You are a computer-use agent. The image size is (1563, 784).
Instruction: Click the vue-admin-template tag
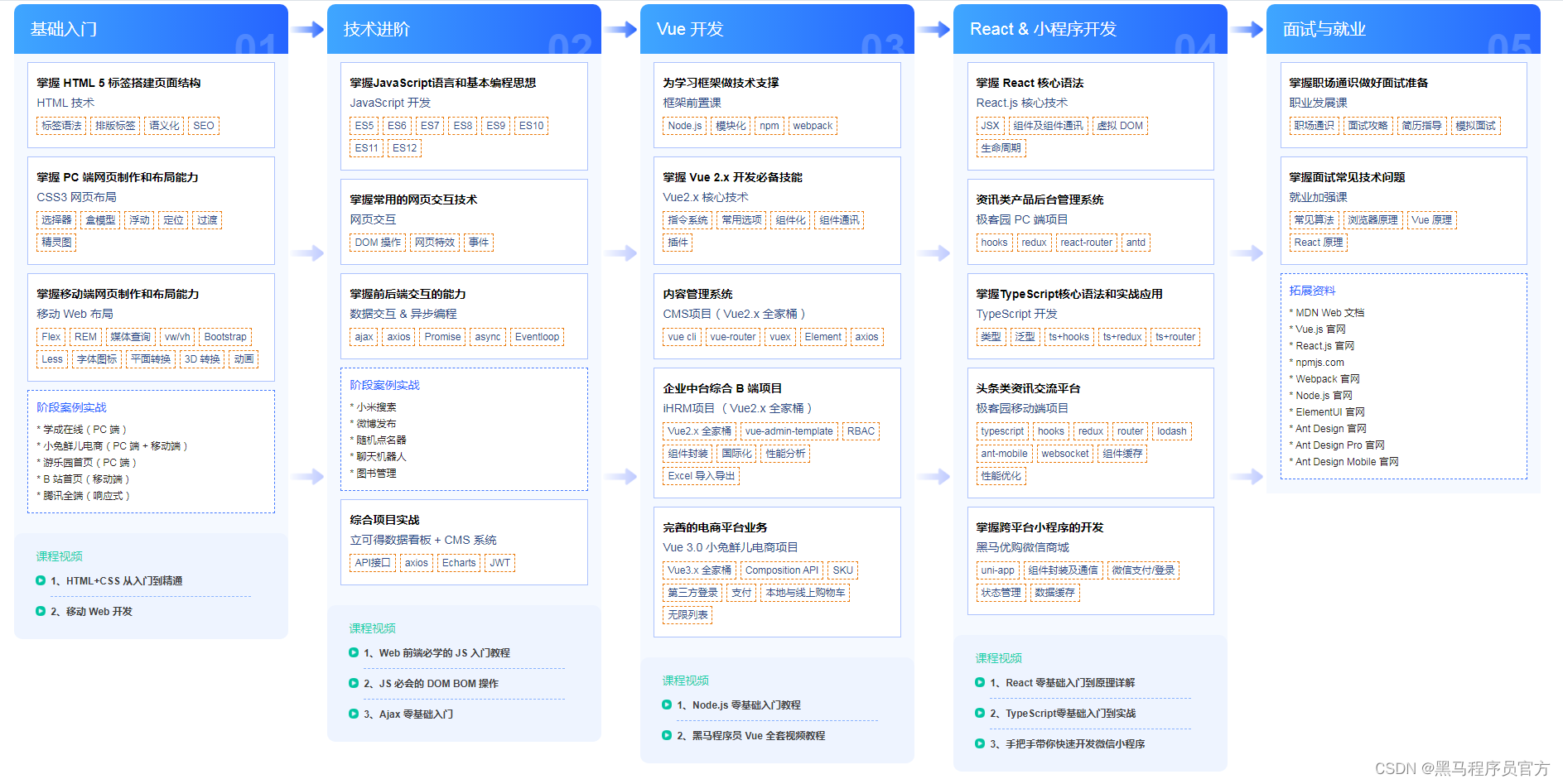(x=789, y=431)
